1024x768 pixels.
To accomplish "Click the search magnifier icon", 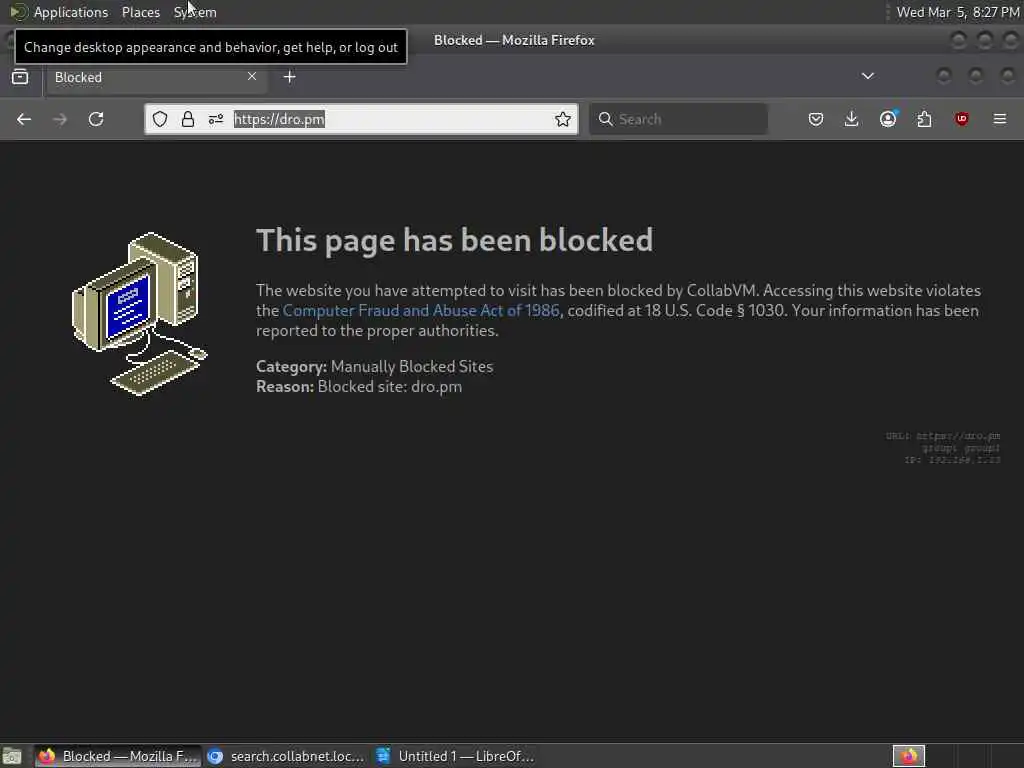I will [605, 120].
